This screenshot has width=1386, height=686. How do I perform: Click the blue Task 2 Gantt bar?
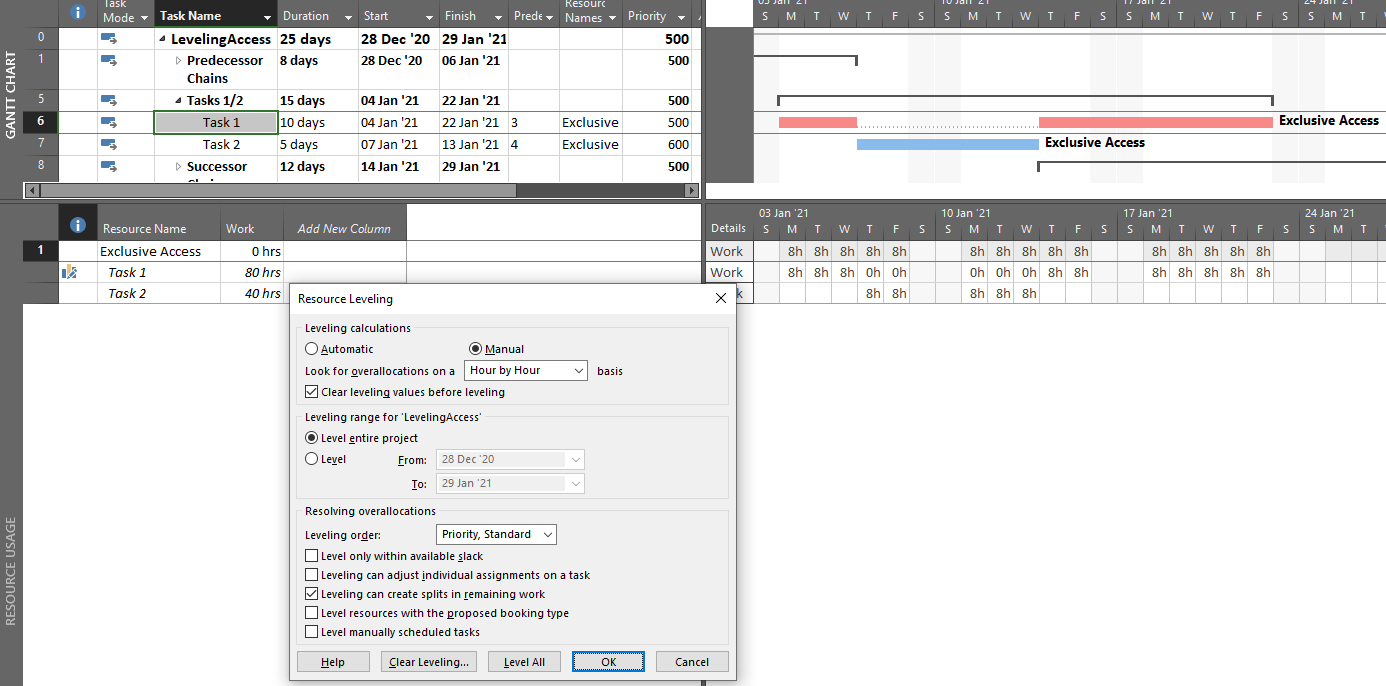click(947, 144)
